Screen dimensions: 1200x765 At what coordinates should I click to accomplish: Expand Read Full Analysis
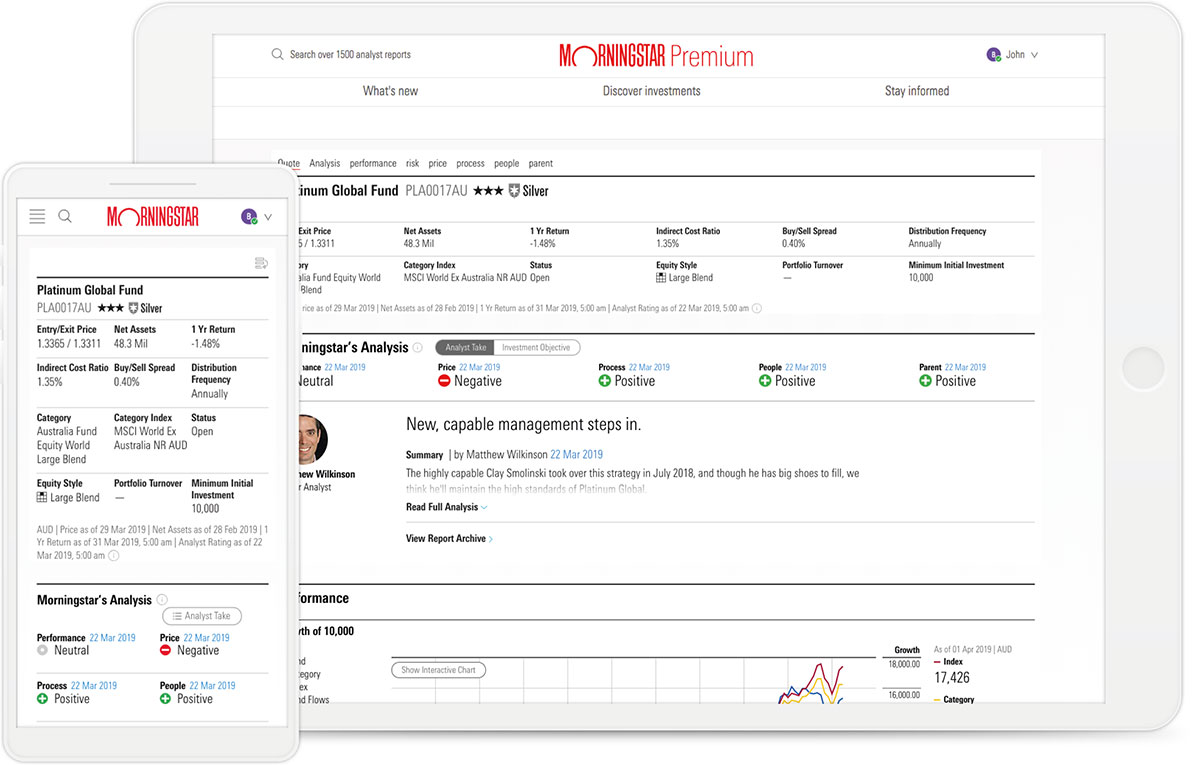point(446,507)
